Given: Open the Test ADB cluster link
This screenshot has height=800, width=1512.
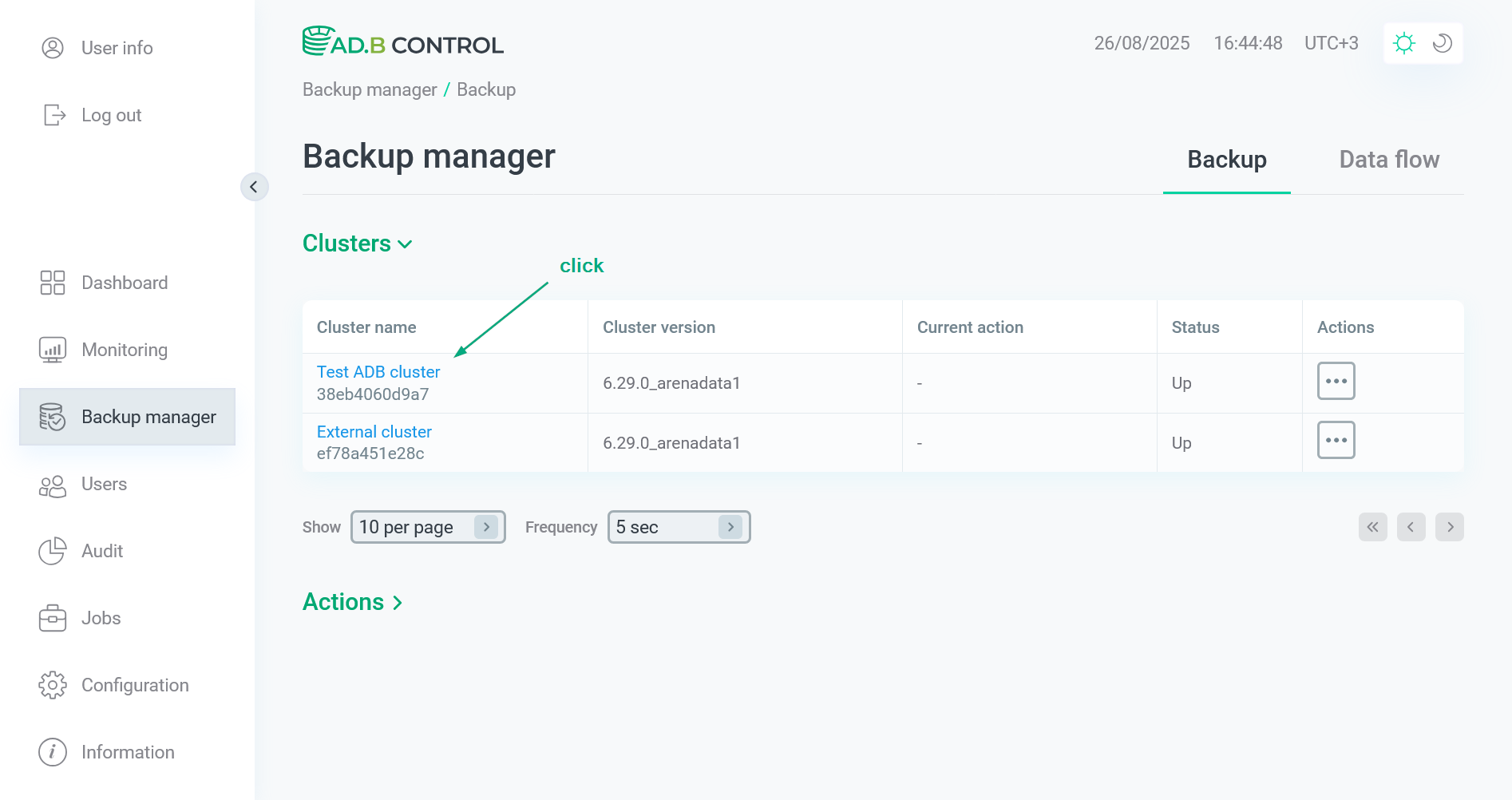Looking at the screenshot, I should (x=378, y=371).
